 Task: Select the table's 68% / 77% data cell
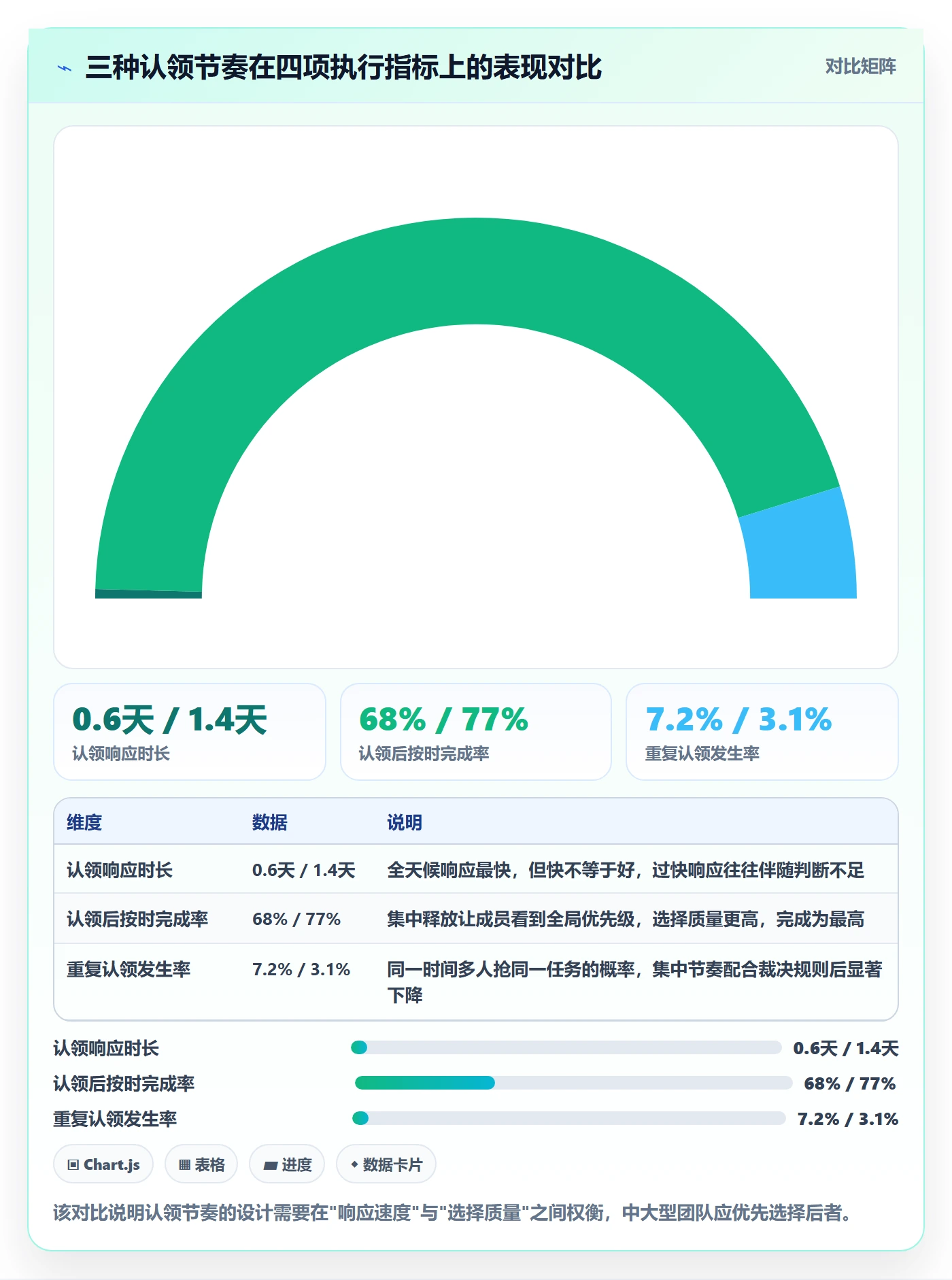point(296,919)
